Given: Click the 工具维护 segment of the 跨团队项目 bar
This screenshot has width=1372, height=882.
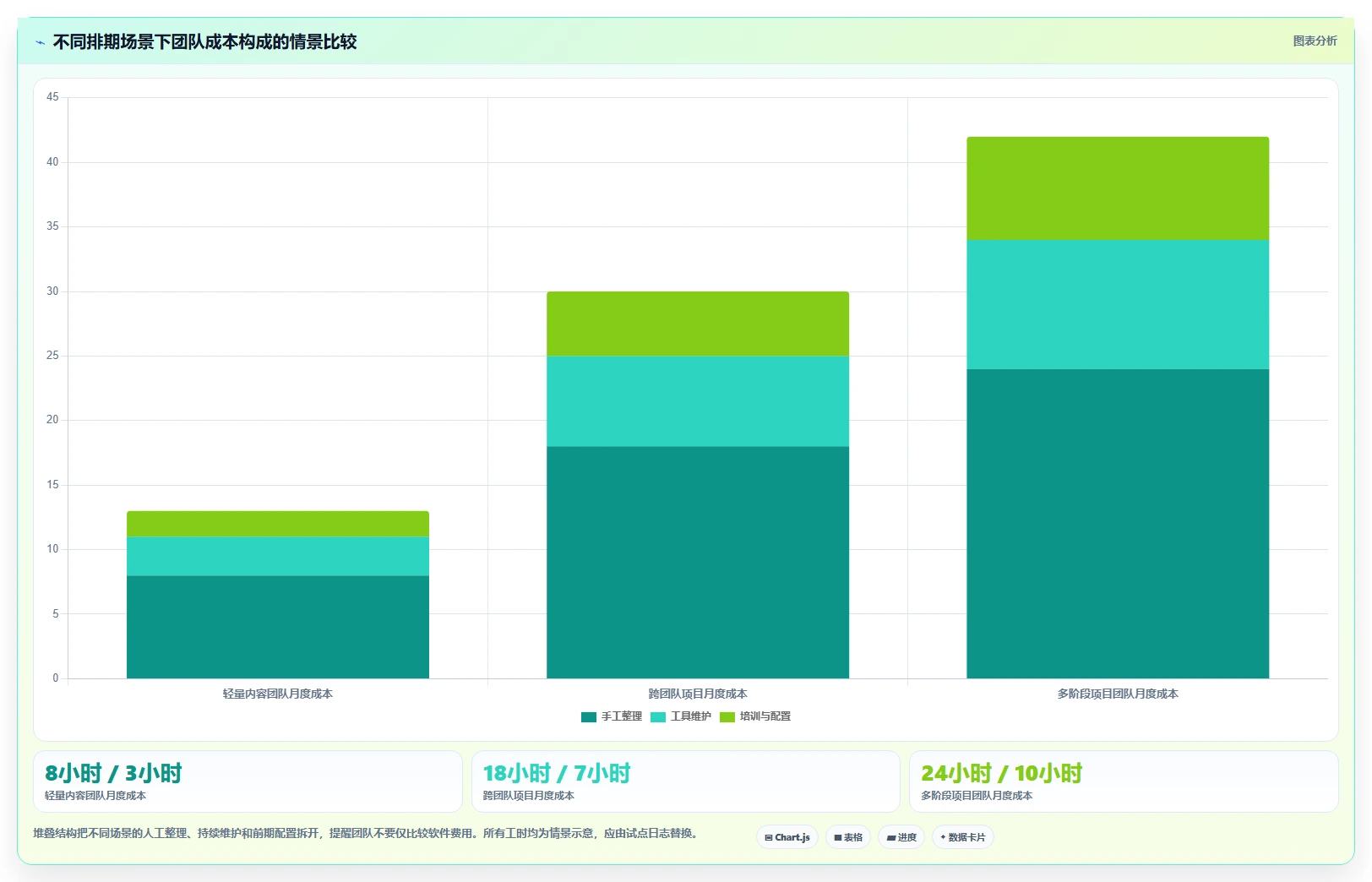Looking at the screenshot, I should 698,401.
